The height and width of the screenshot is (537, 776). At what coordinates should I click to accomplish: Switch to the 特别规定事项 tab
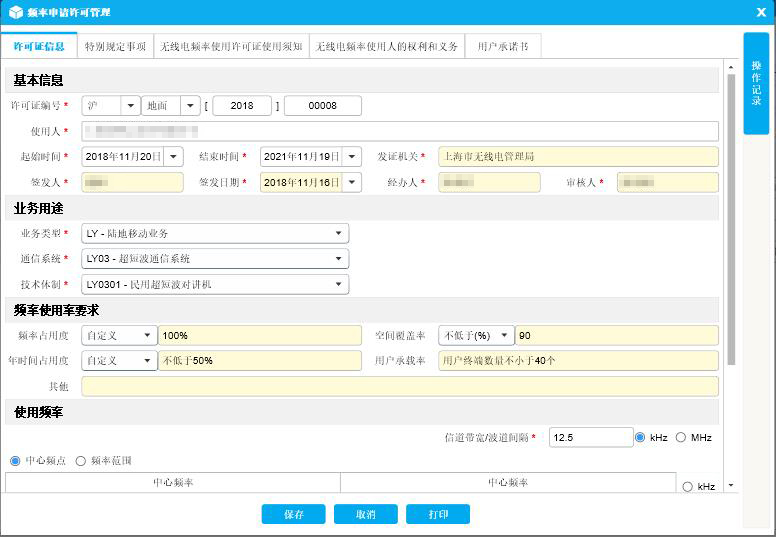coord(115,47)
